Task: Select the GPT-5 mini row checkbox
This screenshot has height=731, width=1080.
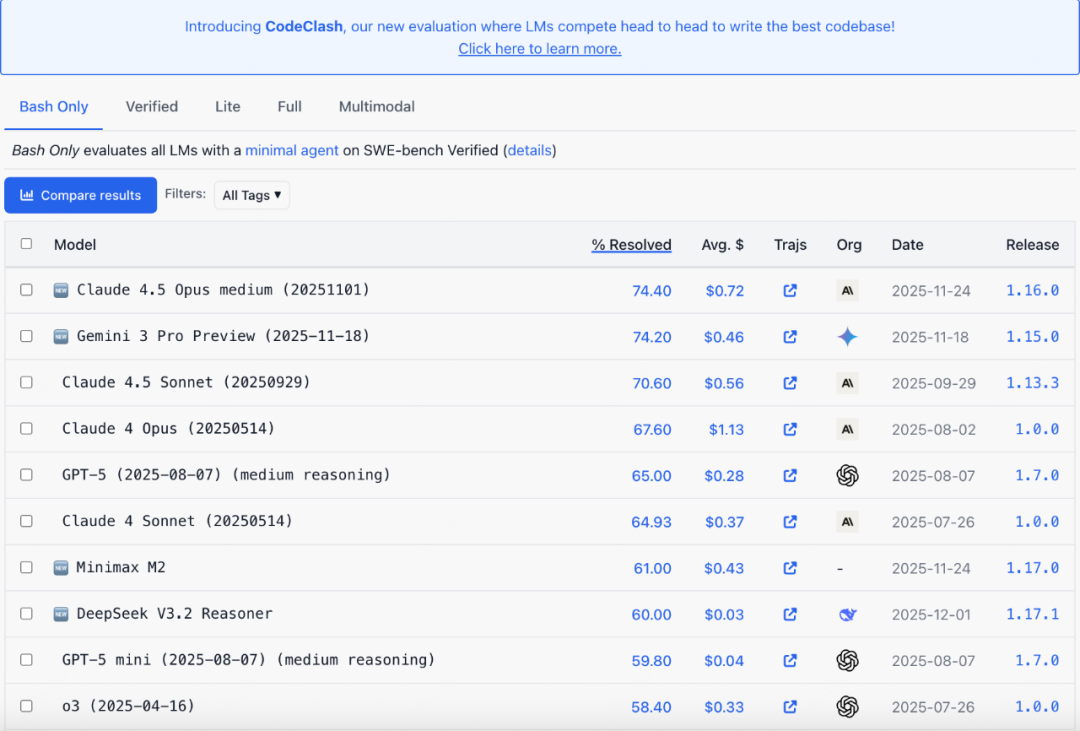Action: pos(26,659)
